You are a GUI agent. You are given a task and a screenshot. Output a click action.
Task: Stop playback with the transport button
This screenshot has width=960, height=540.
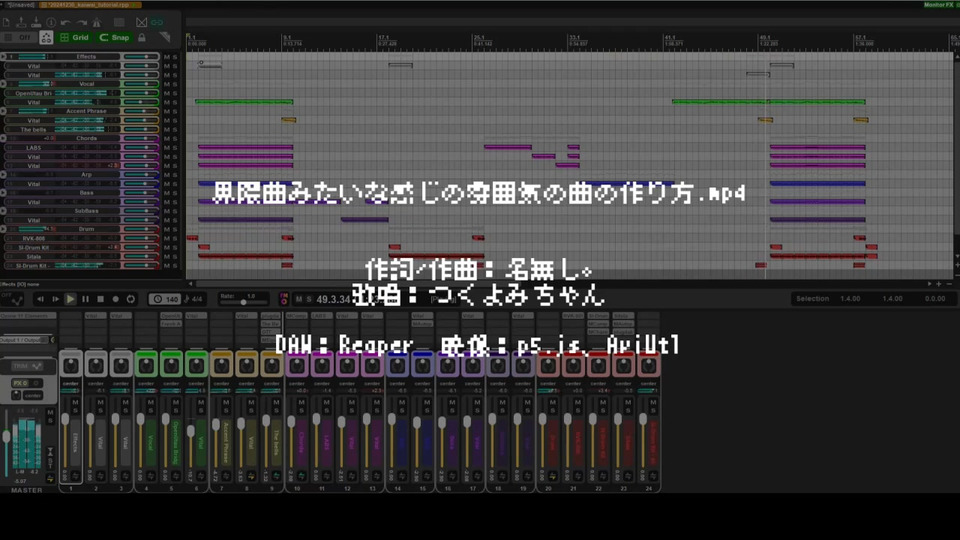point(100,299)
